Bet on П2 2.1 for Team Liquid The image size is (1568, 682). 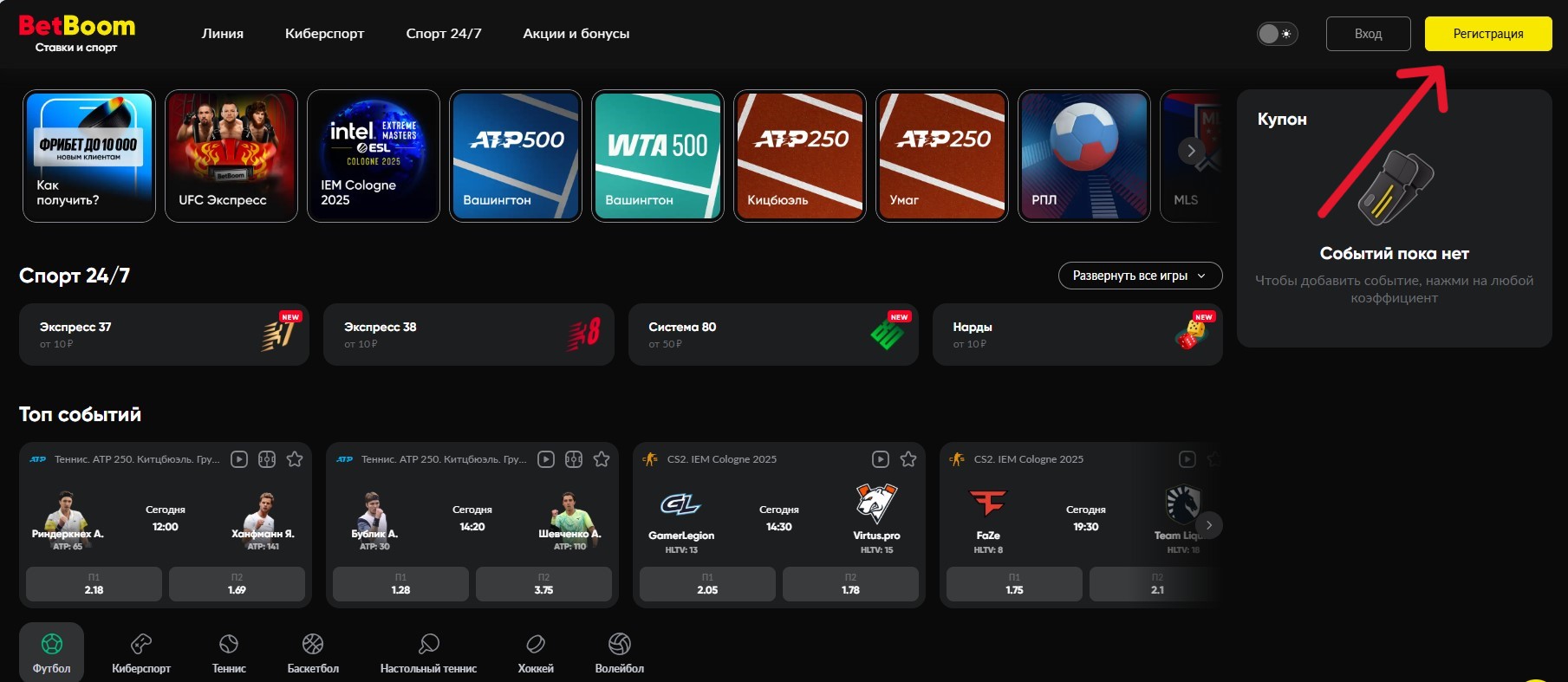pyautogui.click(x=1157, y=584)
